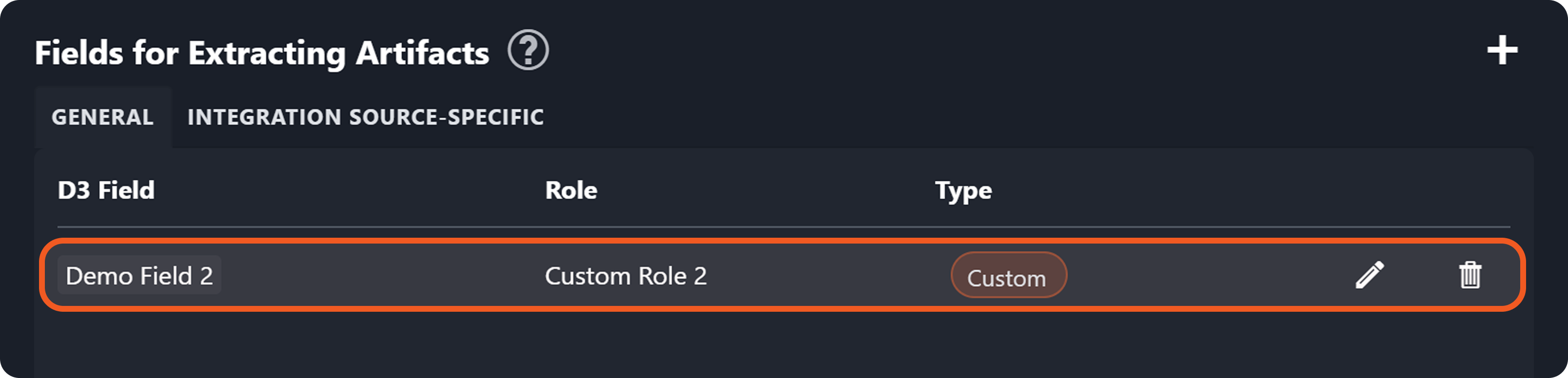Click the Fields for Extracting Artifacts title

[262, 53]
